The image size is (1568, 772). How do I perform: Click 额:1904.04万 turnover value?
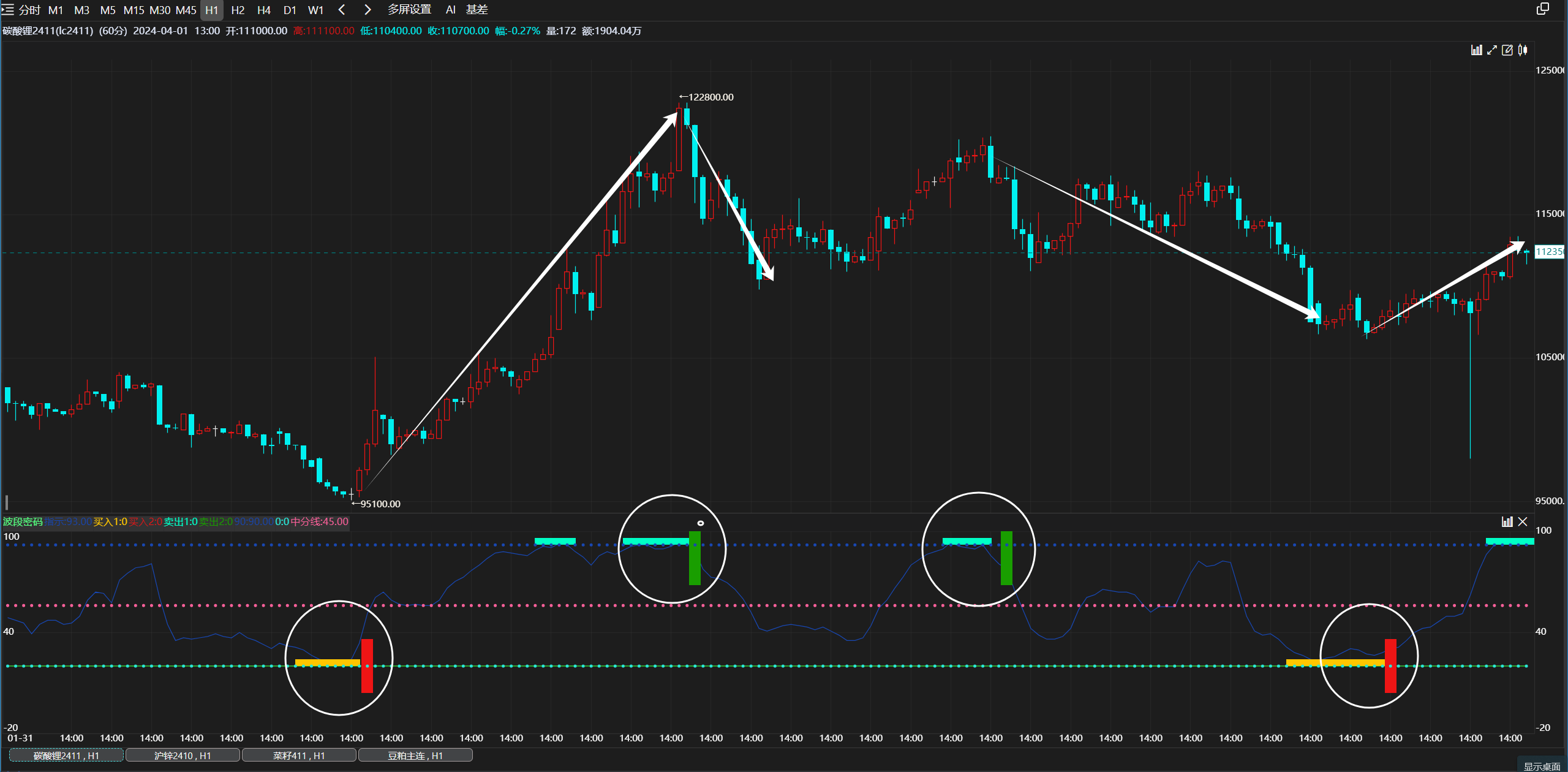611,31
